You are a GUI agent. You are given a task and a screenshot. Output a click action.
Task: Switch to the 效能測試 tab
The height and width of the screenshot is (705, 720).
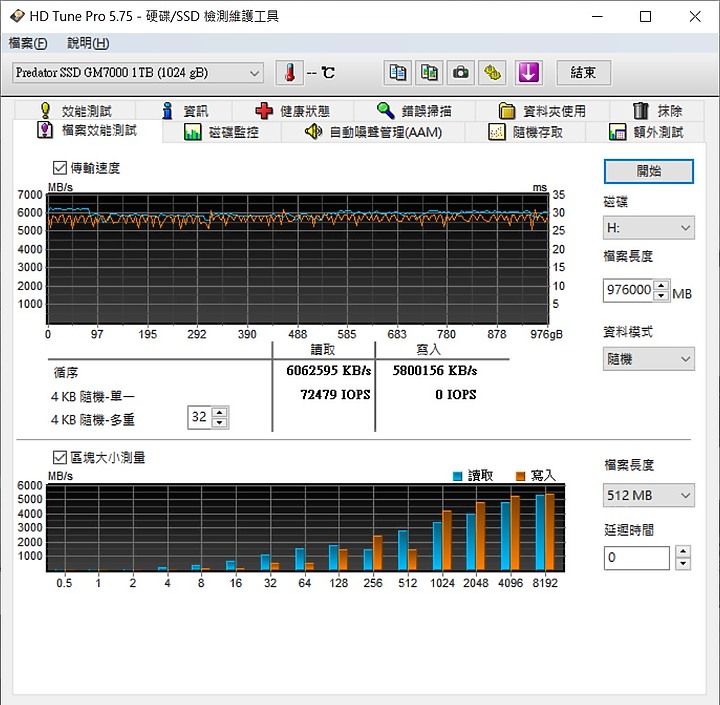76,111
